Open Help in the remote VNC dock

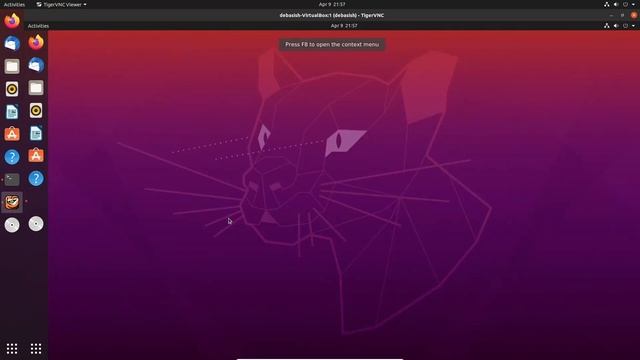36,178
